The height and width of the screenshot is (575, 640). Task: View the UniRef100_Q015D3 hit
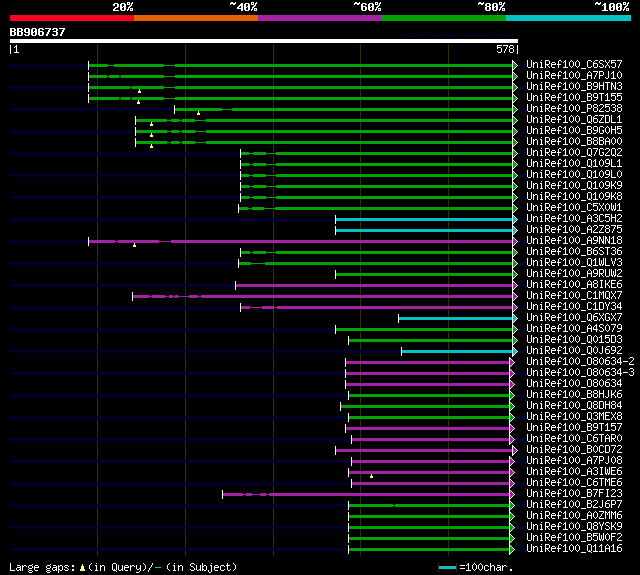click(x=574, y=340)
